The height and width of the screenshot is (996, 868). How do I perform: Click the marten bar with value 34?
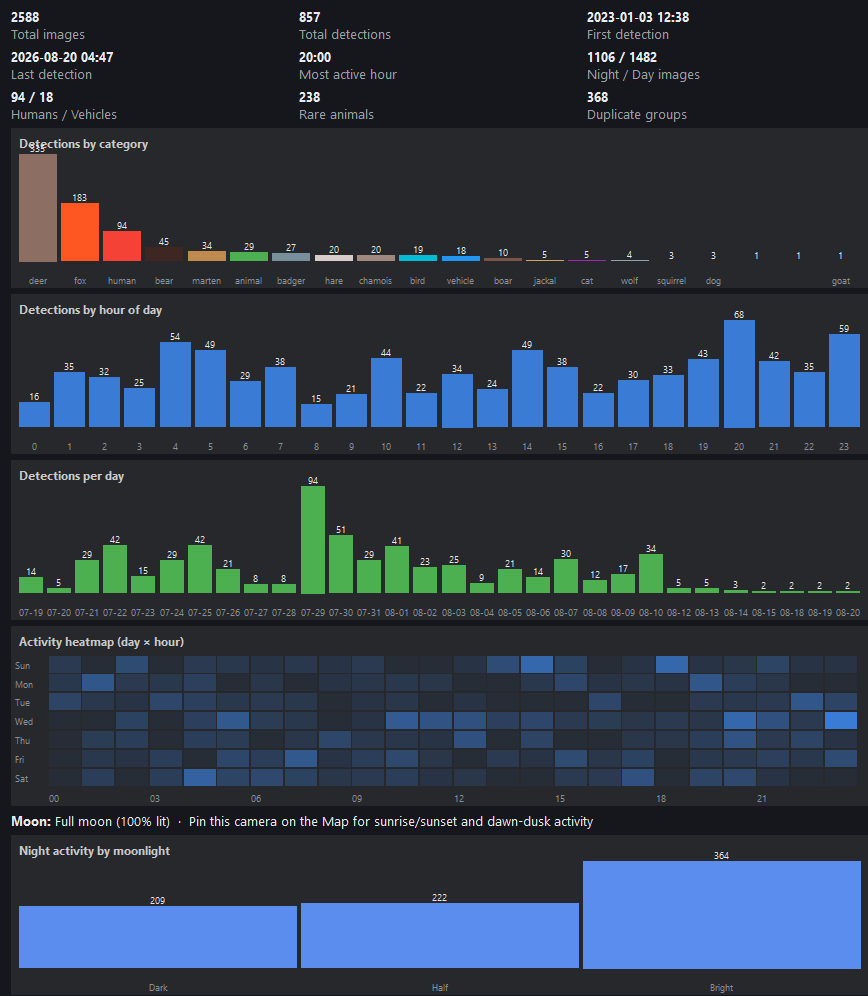click(207, 257)
